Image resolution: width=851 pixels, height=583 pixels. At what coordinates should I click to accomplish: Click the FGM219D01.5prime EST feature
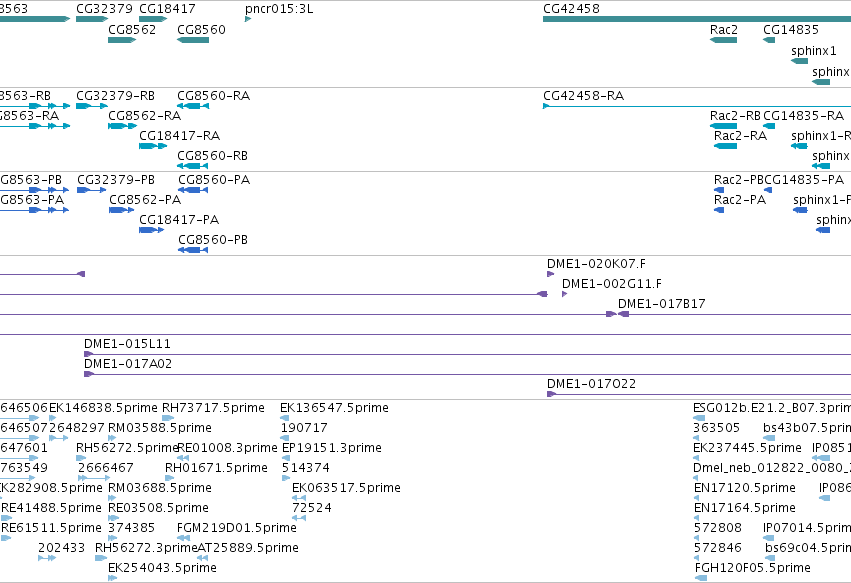(183, 538)
